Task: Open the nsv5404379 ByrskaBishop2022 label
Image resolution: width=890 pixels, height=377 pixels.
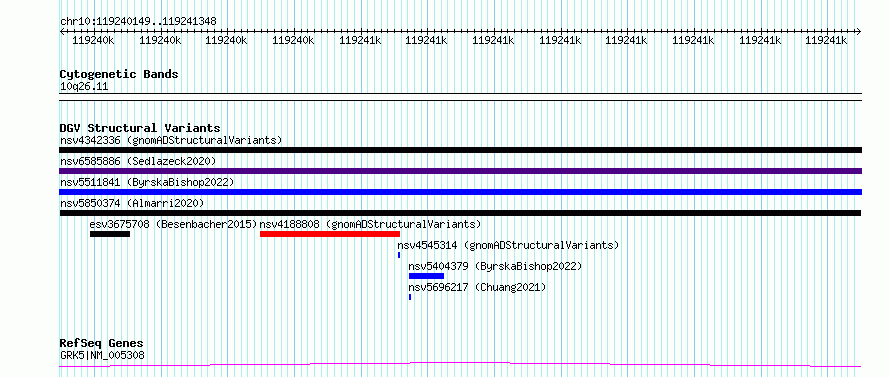Action: pyautogui.click(x=496, y=266)
